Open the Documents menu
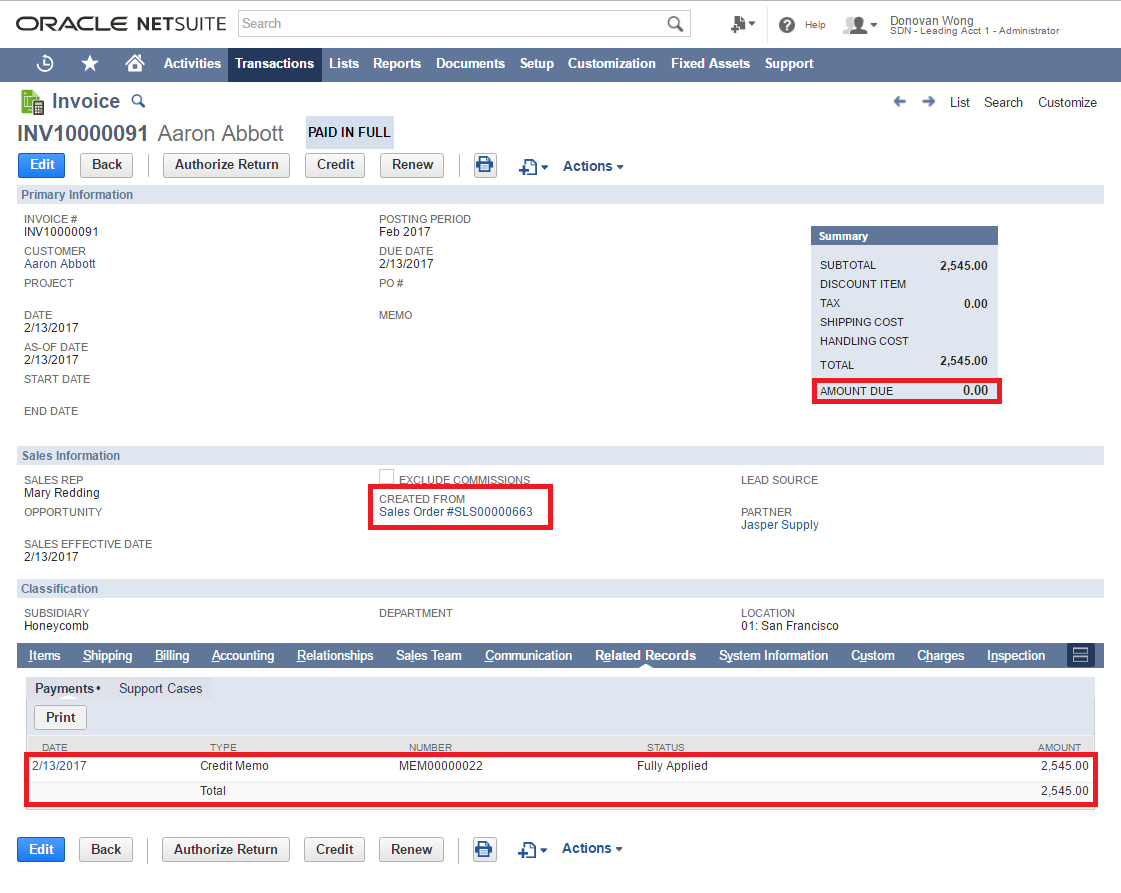The width and height of the screenshot is (1121, 893). pyautogui.click(x=470, y=64)
